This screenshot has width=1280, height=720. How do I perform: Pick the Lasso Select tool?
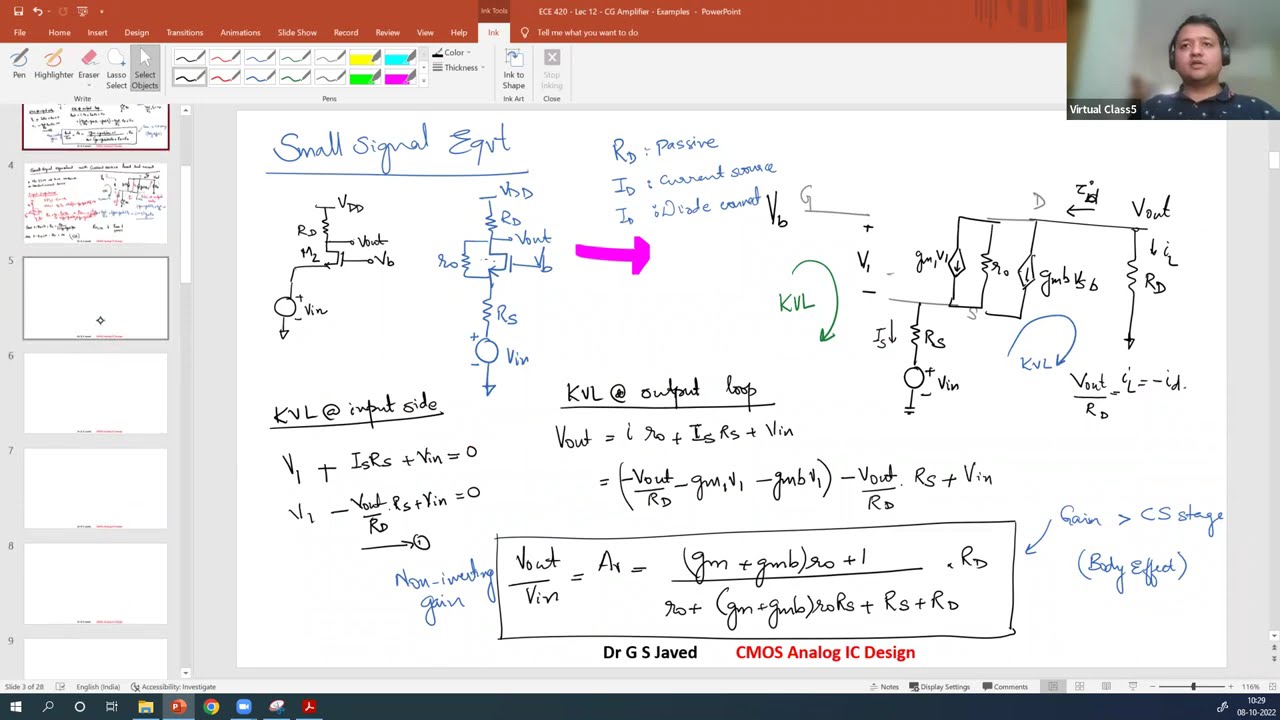(116, 68)
